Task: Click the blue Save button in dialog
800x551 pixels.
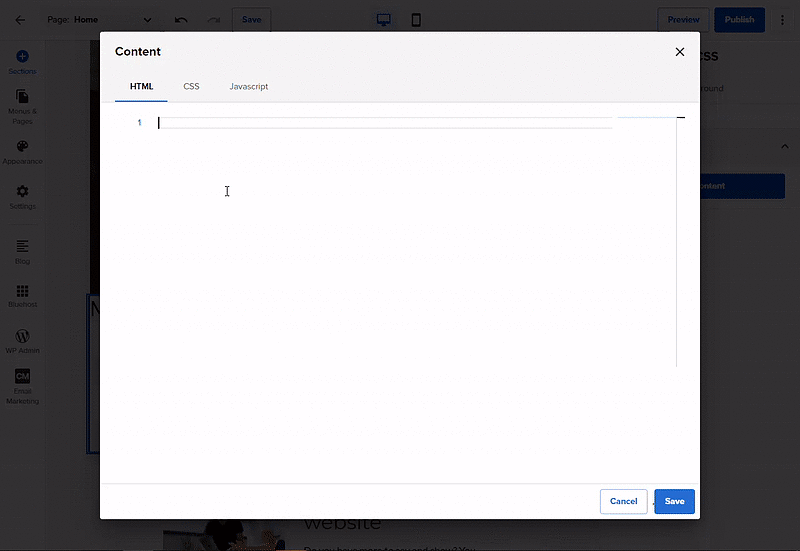Action: point(674,501)
